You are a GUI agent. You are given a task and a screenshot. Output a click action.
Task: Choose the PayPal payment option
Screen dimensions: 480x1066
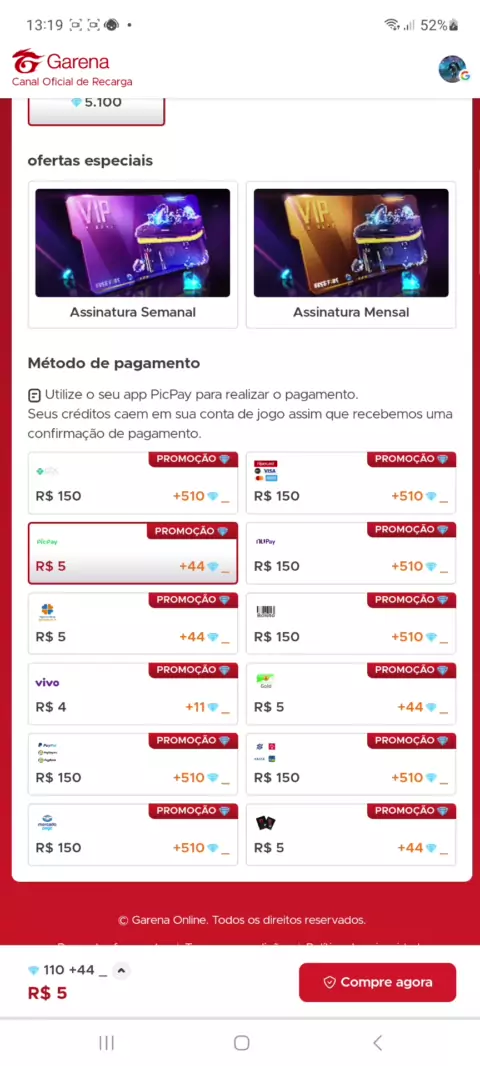tap(133, 764)
